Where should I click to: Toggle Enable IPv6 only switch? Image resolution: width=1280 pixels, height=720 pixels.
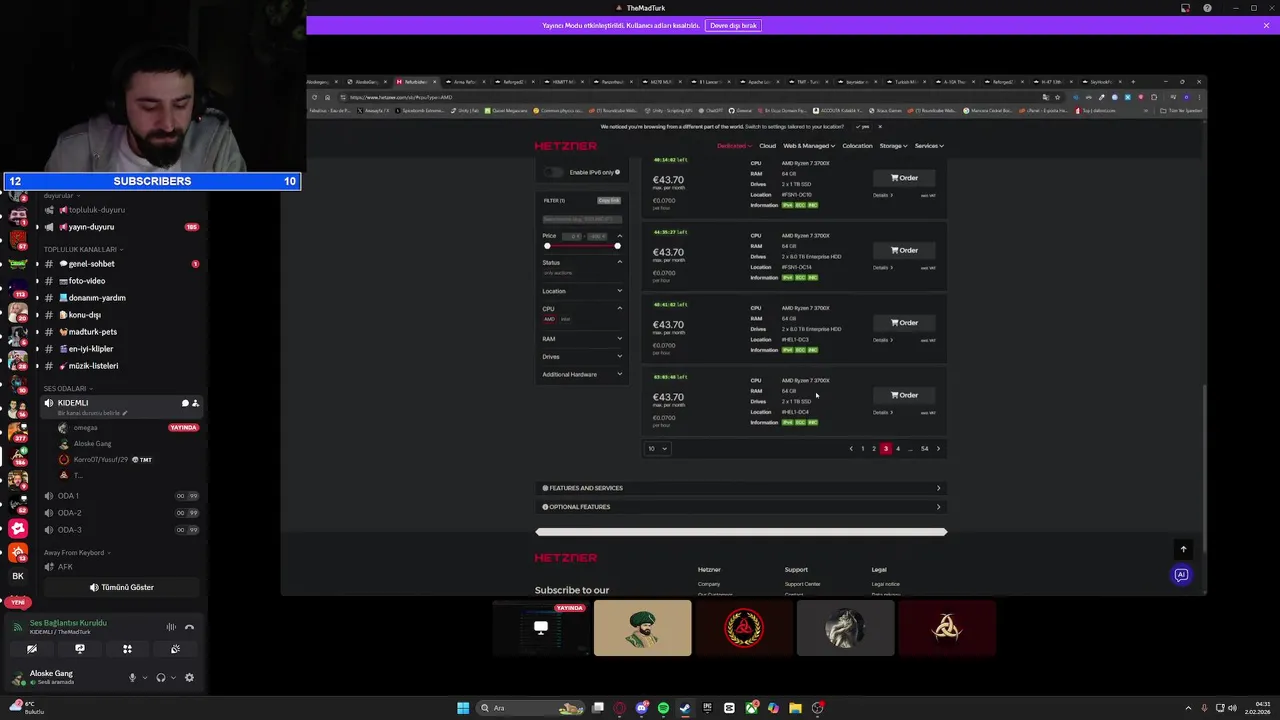pyautogui.click(x=553, y=172)
